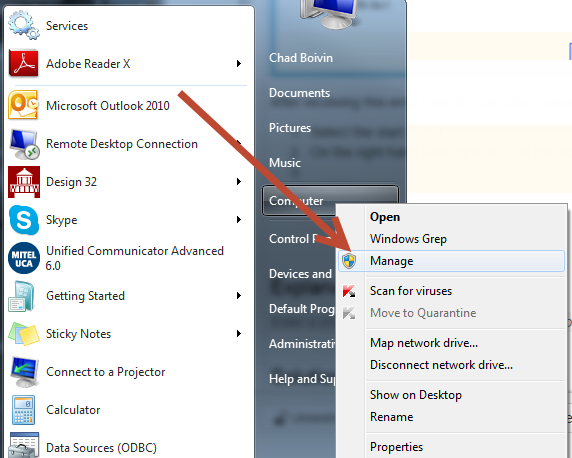
Task: Open Properties from the context menu
Action: pyautogui.click(x=452, y=447)
